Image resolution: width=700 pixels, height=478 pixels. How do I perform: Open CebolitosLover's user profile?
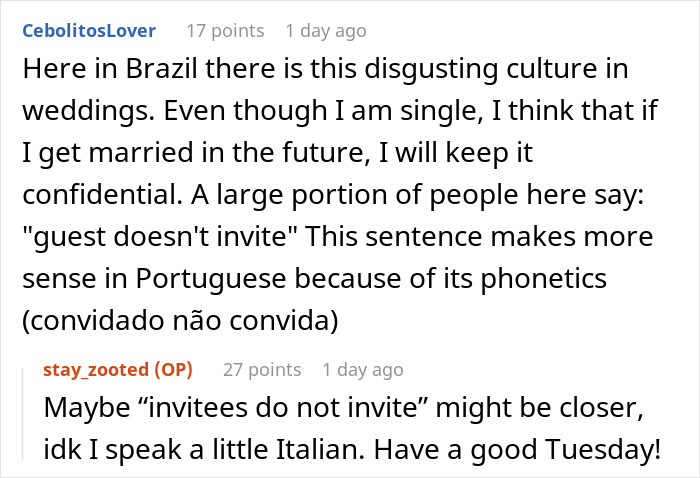tap(88, 30)
